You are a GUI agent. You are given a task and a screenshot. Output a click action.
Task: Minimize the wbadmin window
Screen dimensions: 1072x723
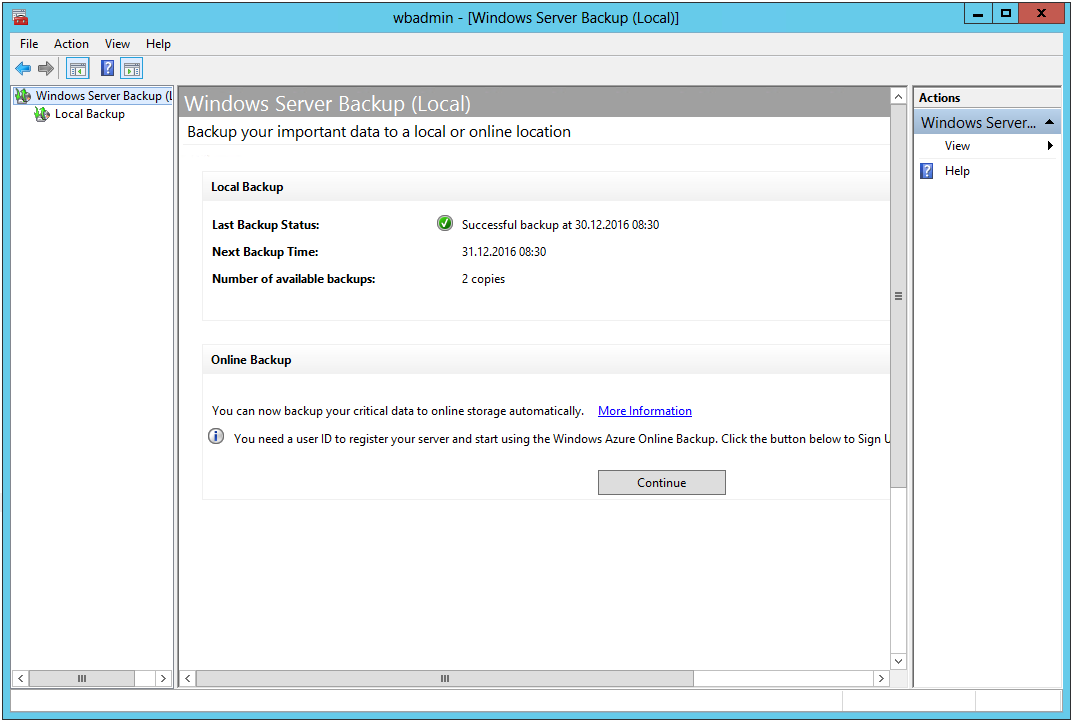pyautogui.click(x=978, y=13)
